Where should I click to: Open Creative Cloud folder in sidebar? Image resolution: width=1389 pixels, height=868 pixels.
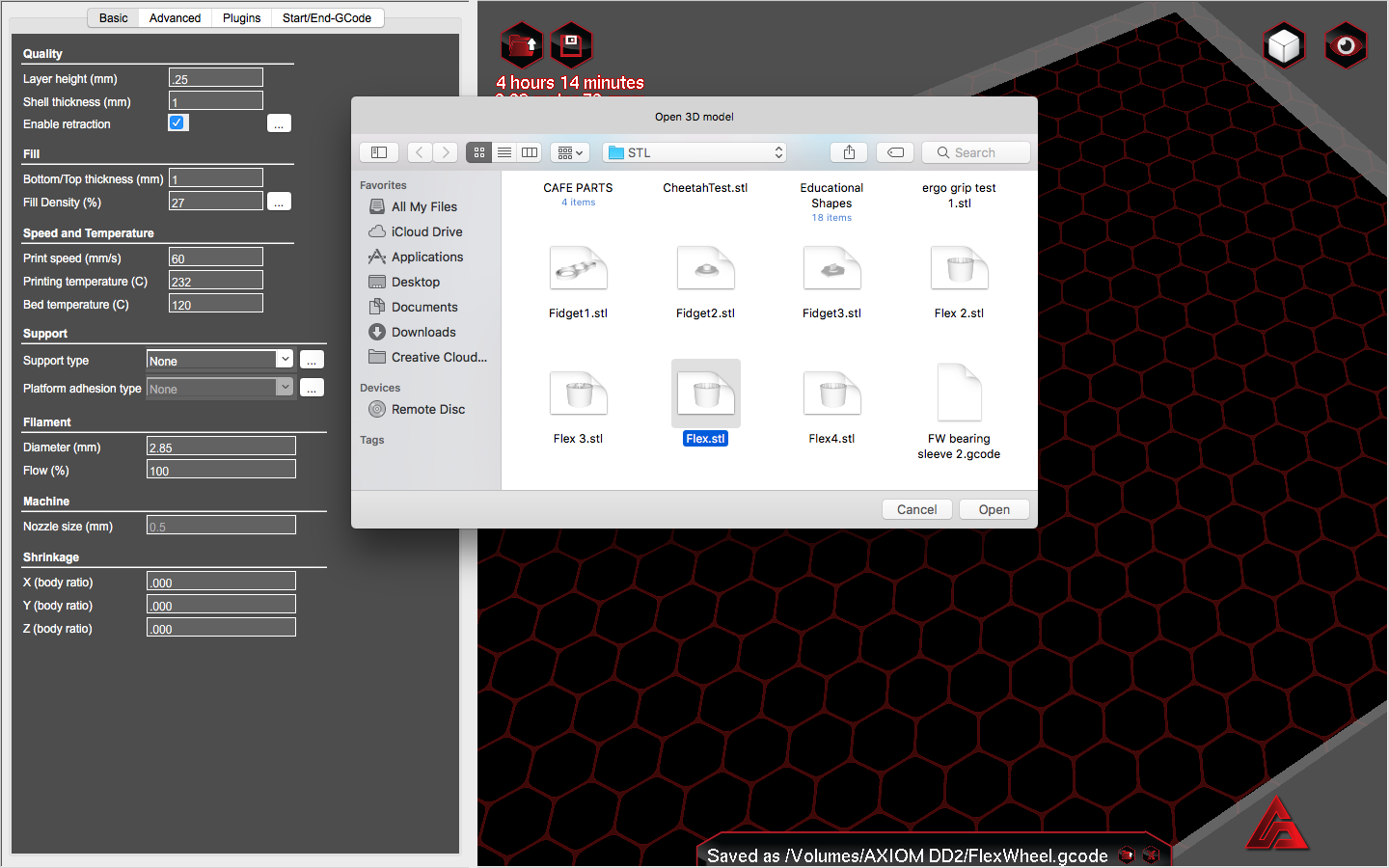429,357
